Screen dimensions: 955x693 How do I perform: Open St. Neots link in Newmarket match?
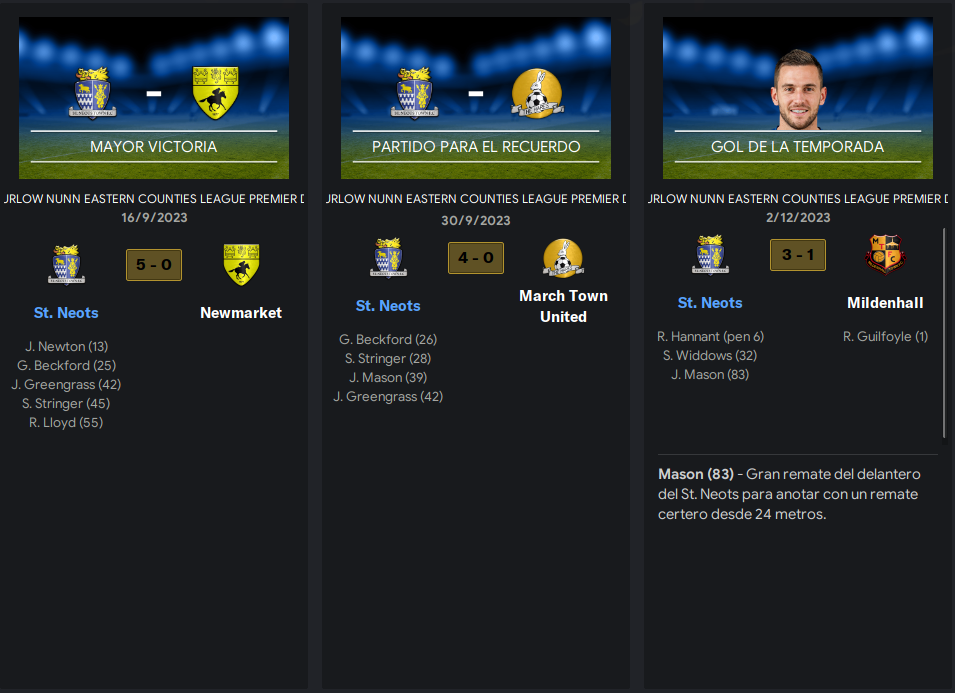[66, 313]
